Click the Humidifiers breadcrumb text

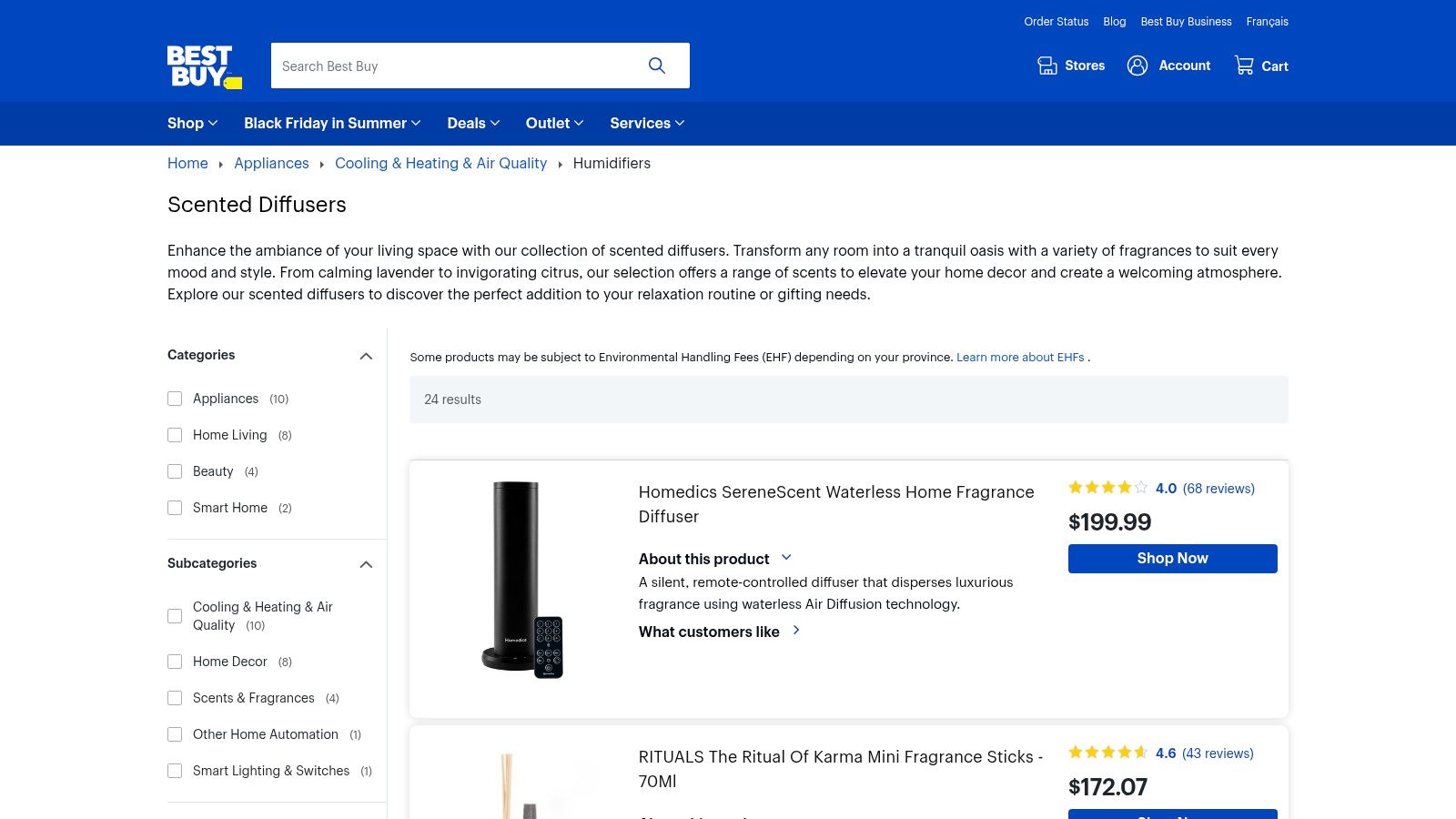[x=612, y=163]
